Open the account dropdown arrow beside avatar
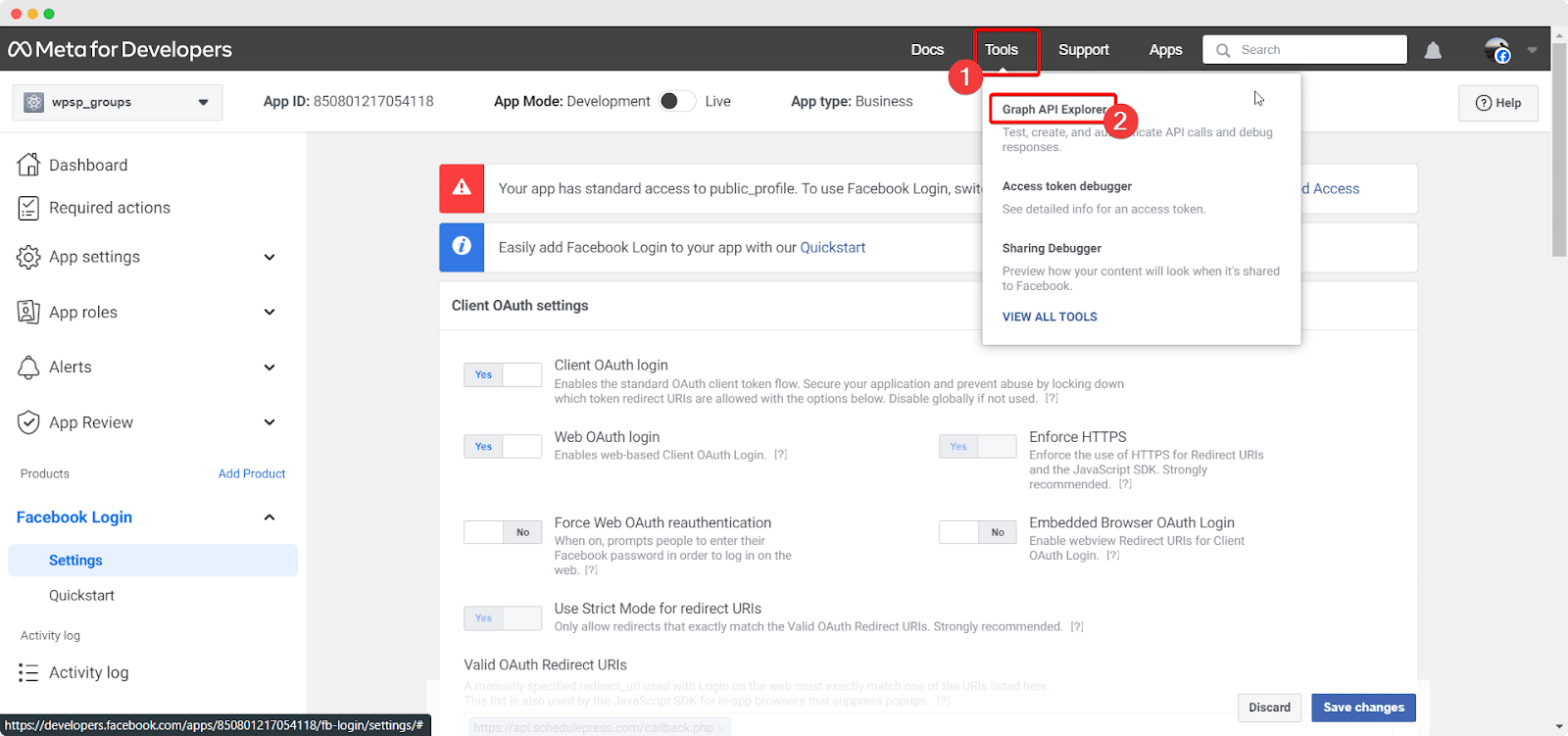This screenshot has height=736, width=1568. [x=1532, y=50]
